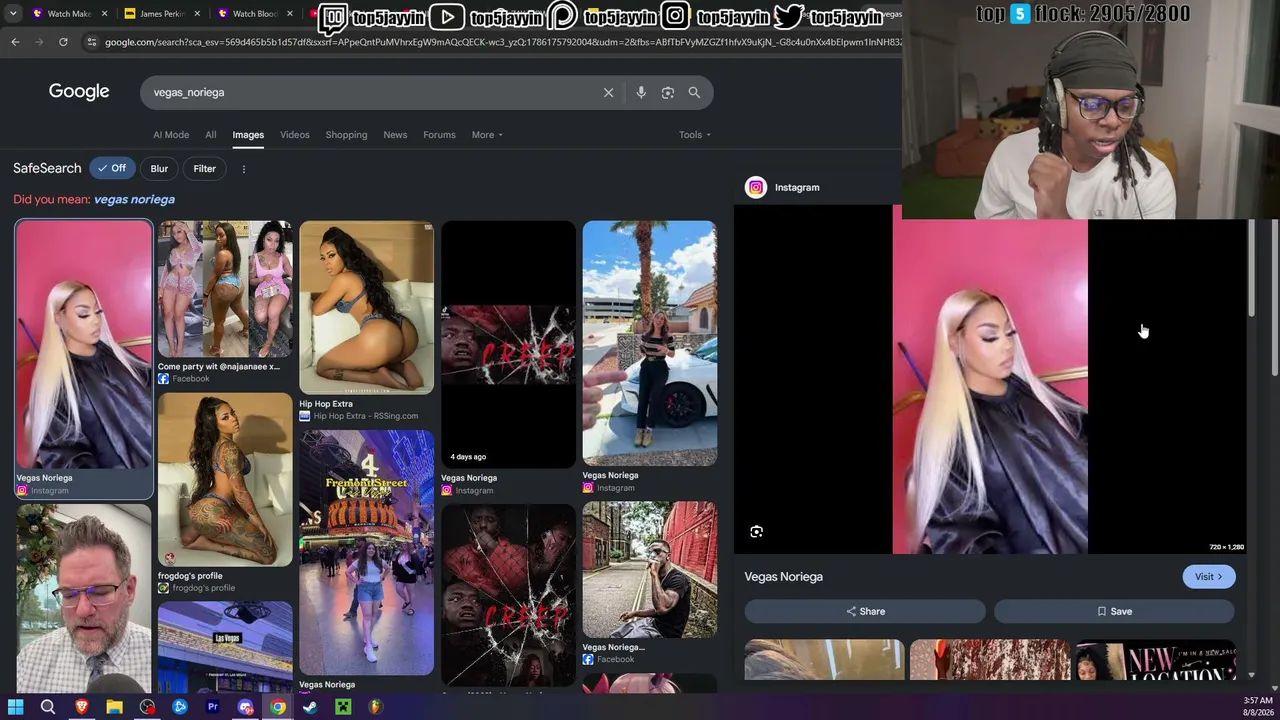Click the preview panel vertical scrollbar

pos(1250,270)
